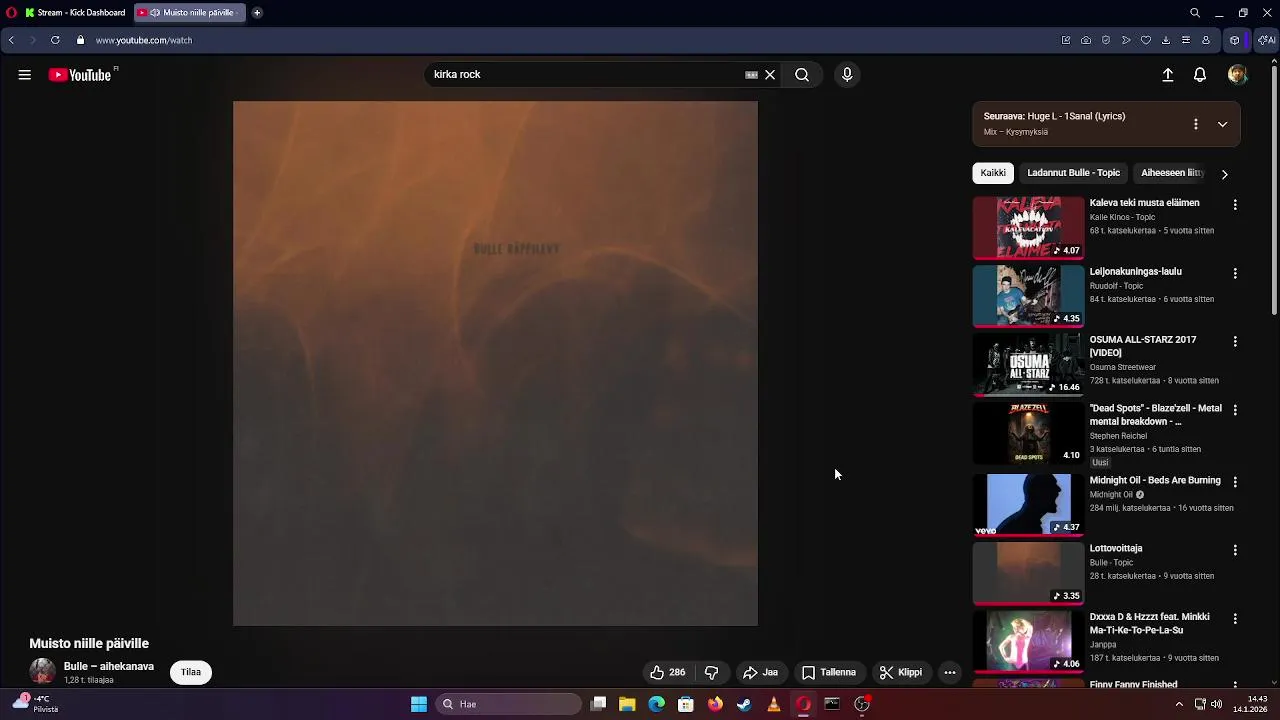The image size is (1280, 720).
Task: Open the account avatar menu
Action: (1237, 75)
